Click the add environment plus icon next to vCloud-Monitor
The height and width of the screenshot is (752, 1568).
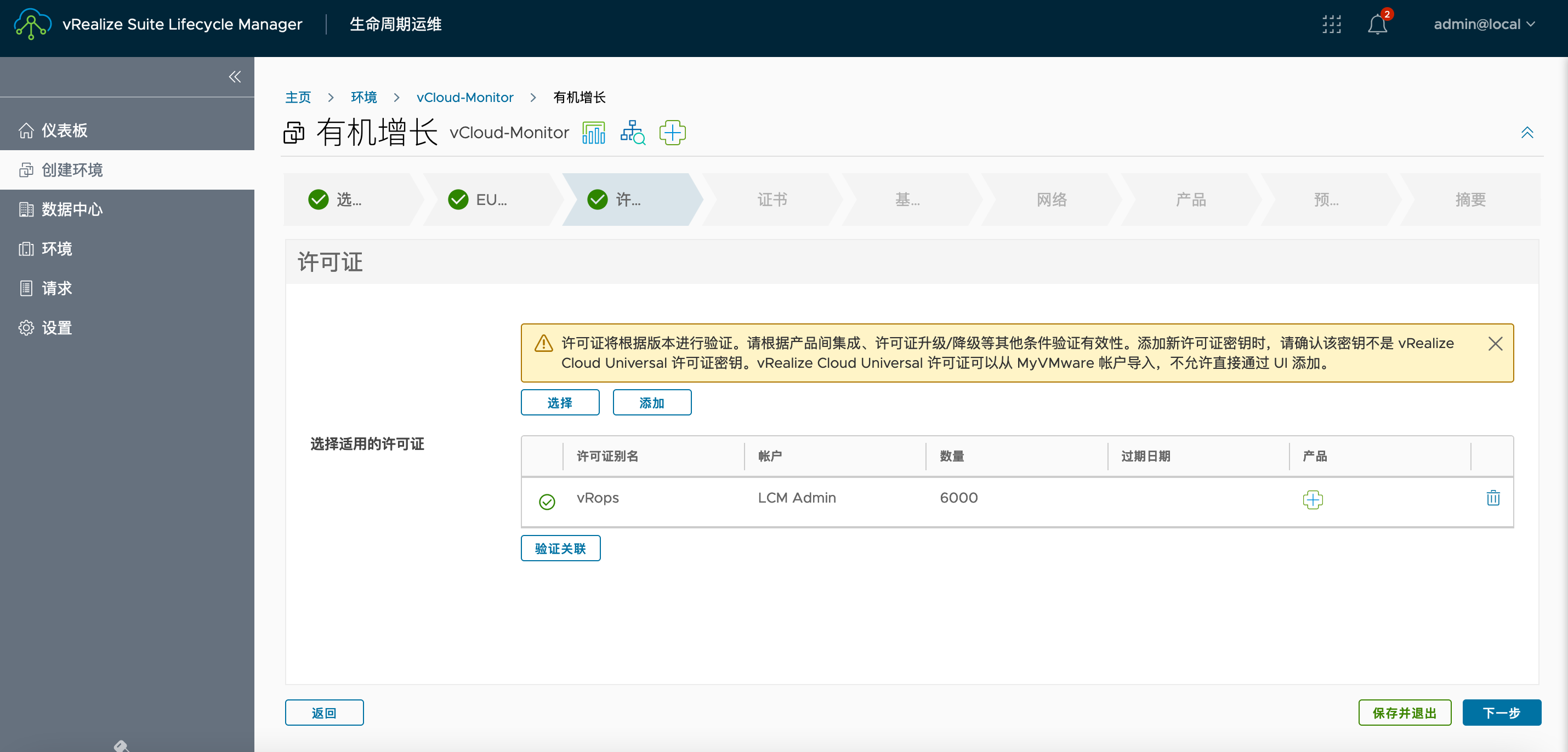click(672, 133)
